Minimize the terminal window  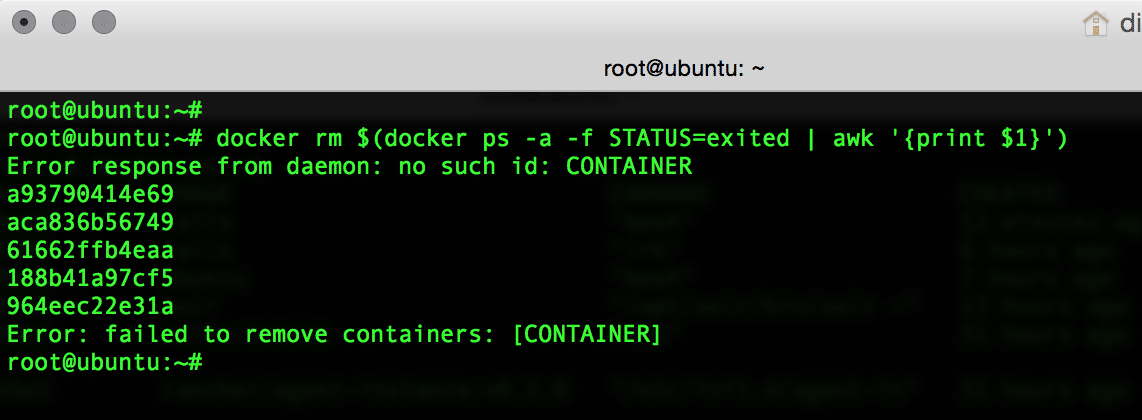65,21
